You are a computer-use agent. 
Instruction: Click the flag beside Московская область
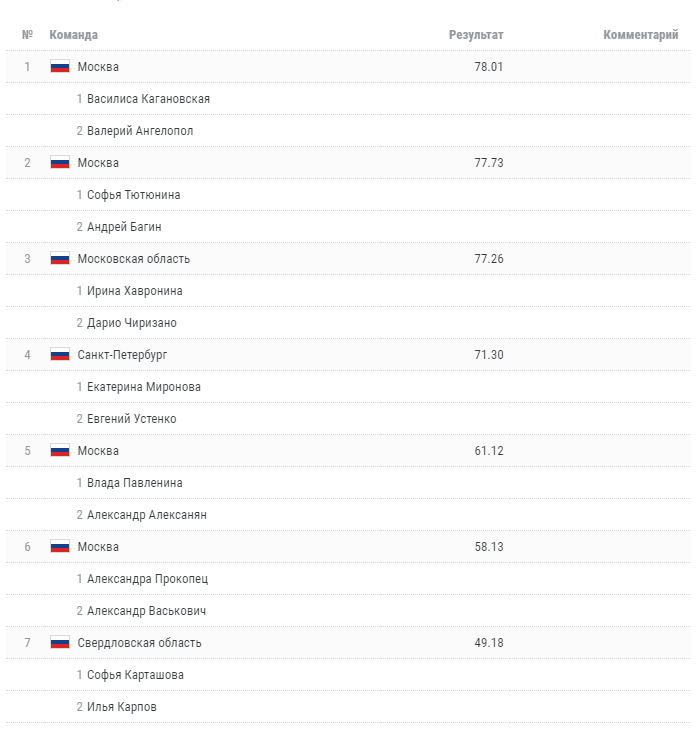point(59,259)
